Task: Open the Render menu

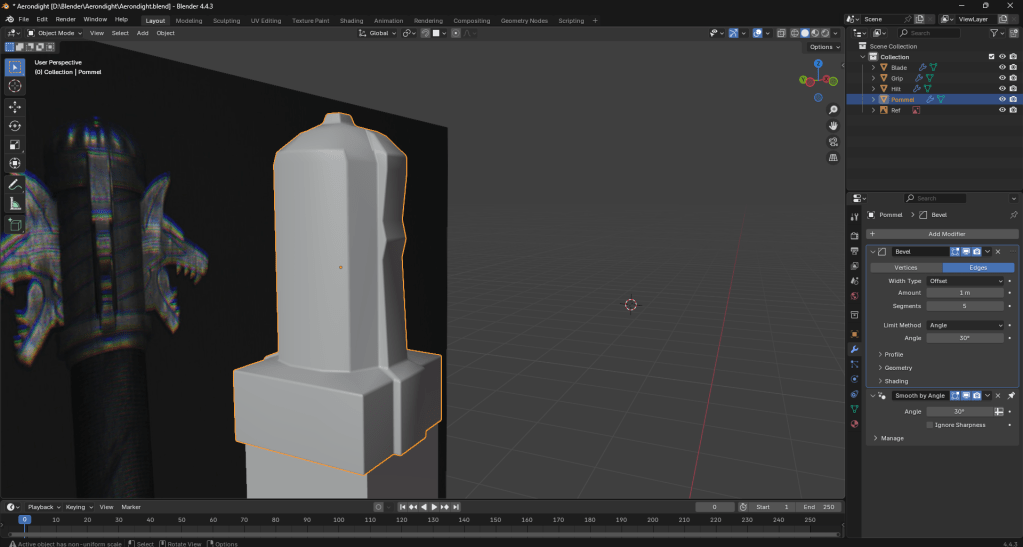Action: [x=65, y=19]
